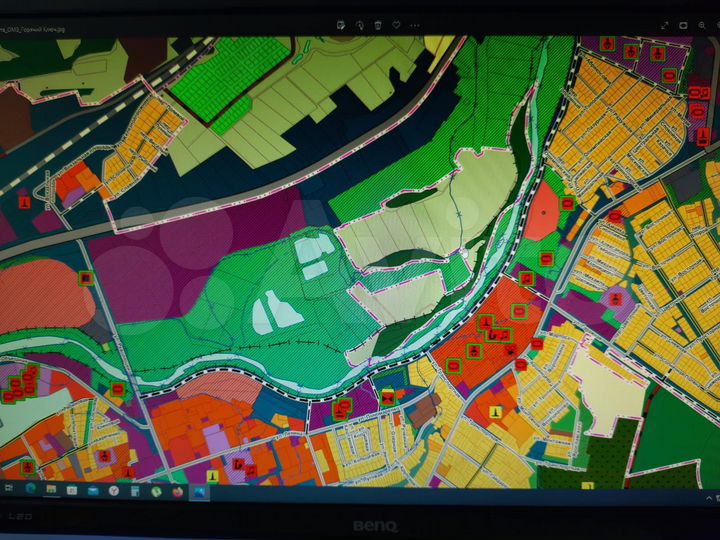Delete the photo with the trash icon
Screen dimensions: 720x540
378,24
